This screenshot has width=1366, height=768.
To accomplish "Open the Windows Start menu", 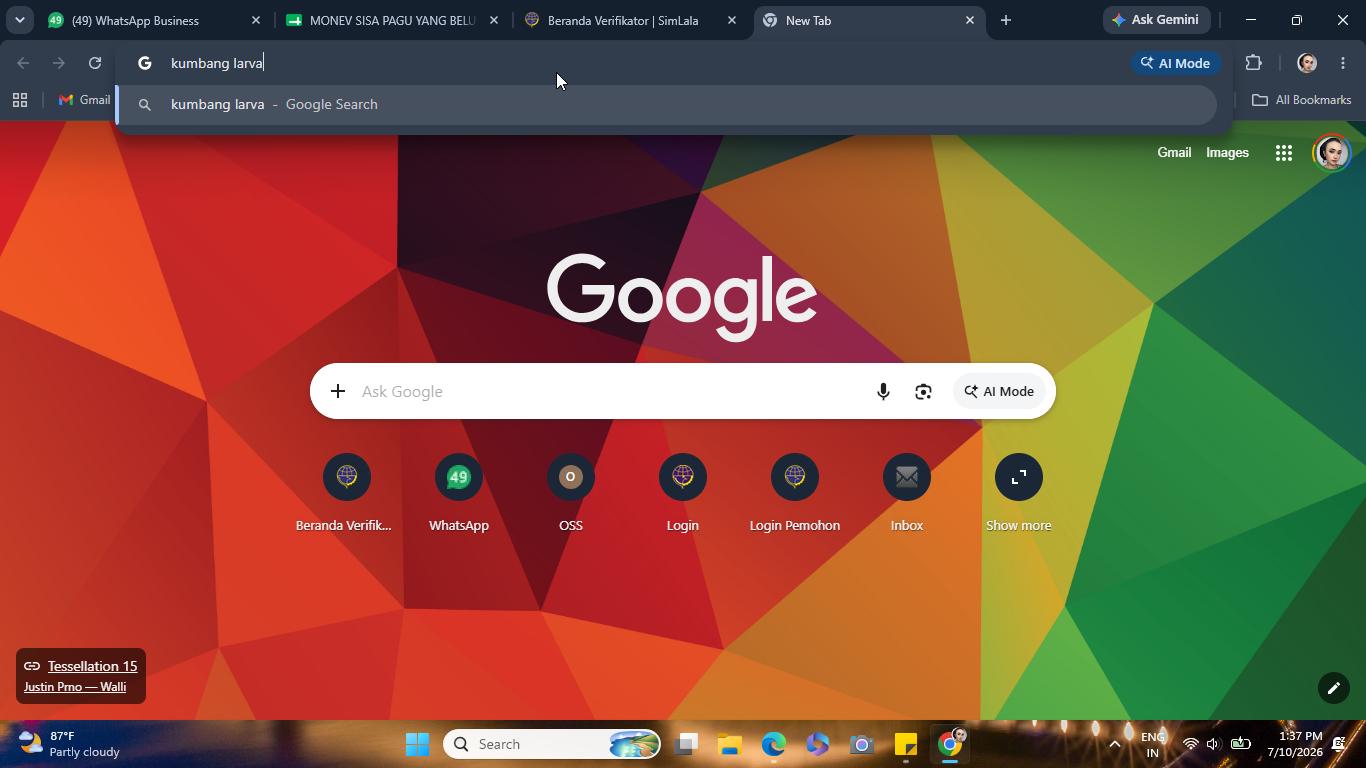I will coord(418,744).
